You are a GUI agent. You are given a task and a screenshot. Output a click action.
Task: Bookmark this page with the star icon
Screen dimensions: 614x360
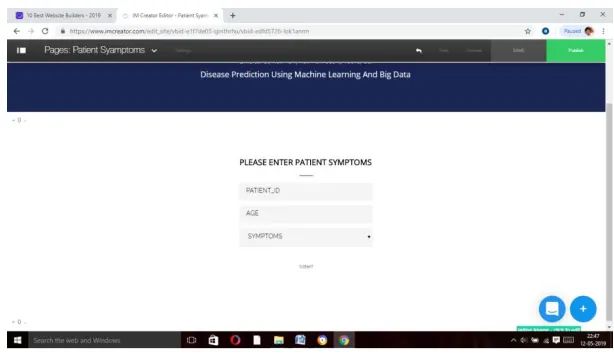point(527,31)
